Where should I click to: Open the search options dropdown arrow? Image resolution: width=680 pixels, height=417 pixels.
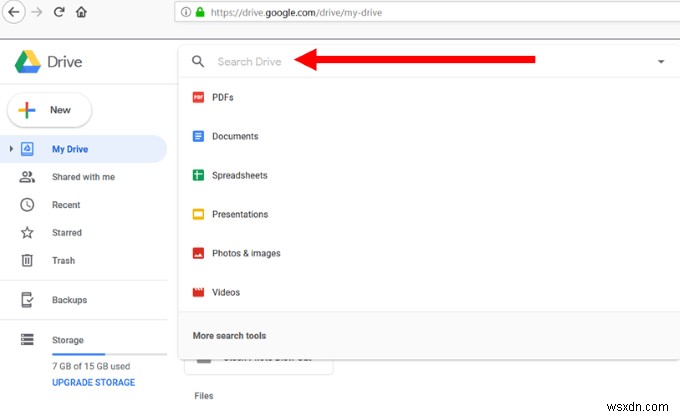tap(661, 62)
